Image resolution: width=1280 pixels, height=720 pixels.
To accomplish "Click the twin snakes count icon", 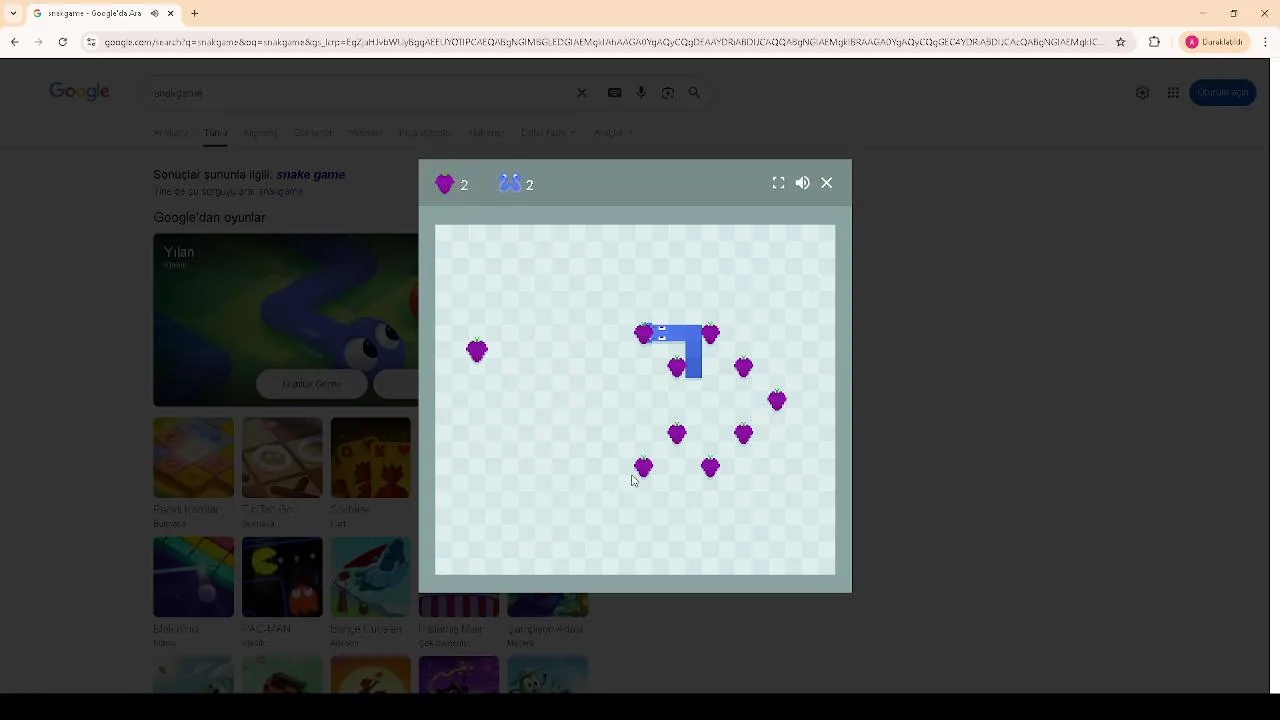I will 510,183.
